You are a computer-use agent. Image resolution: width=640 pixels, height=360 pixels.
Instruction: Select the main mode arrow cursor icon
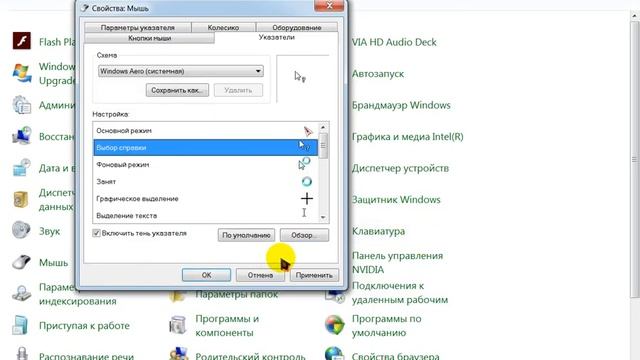[x=308, y=131]
